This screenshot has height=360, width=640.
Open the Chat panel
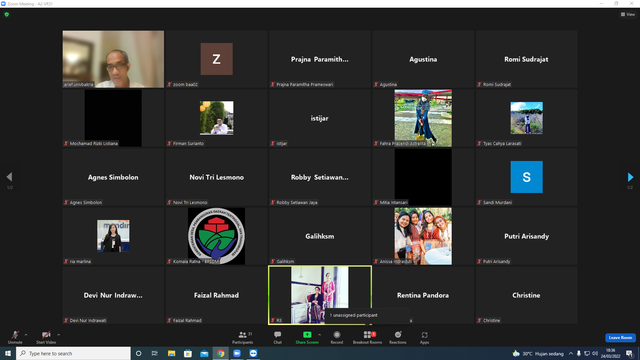pyautogui.click(x=278, y=337)
